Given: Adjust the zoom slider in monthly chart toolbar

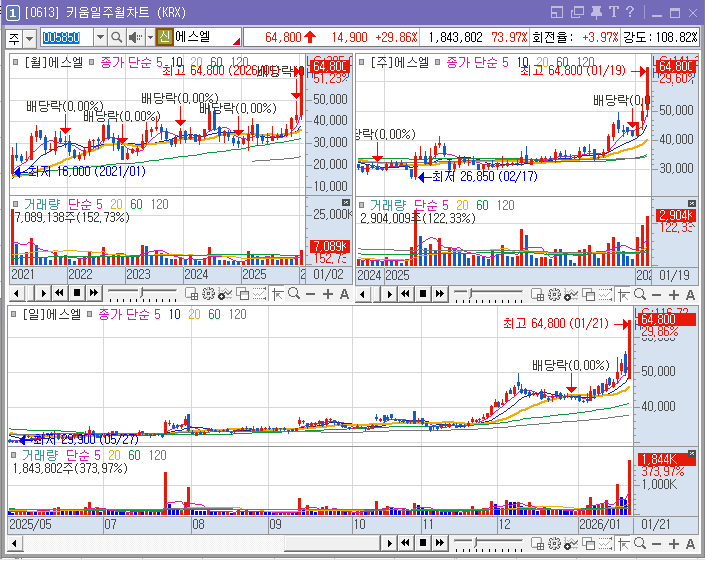Looking at the screenshot, I should click(142, 294).
